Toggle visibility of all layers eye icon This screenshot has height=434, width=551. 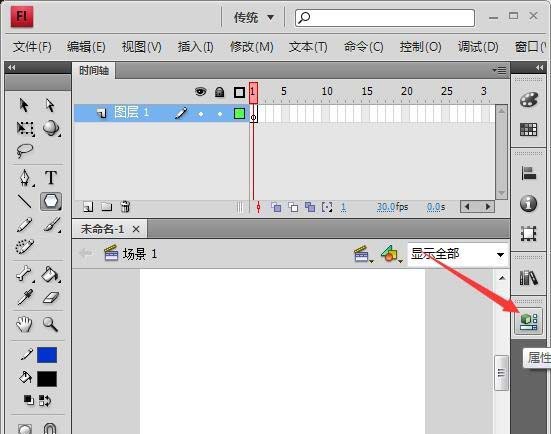point(200,92)
